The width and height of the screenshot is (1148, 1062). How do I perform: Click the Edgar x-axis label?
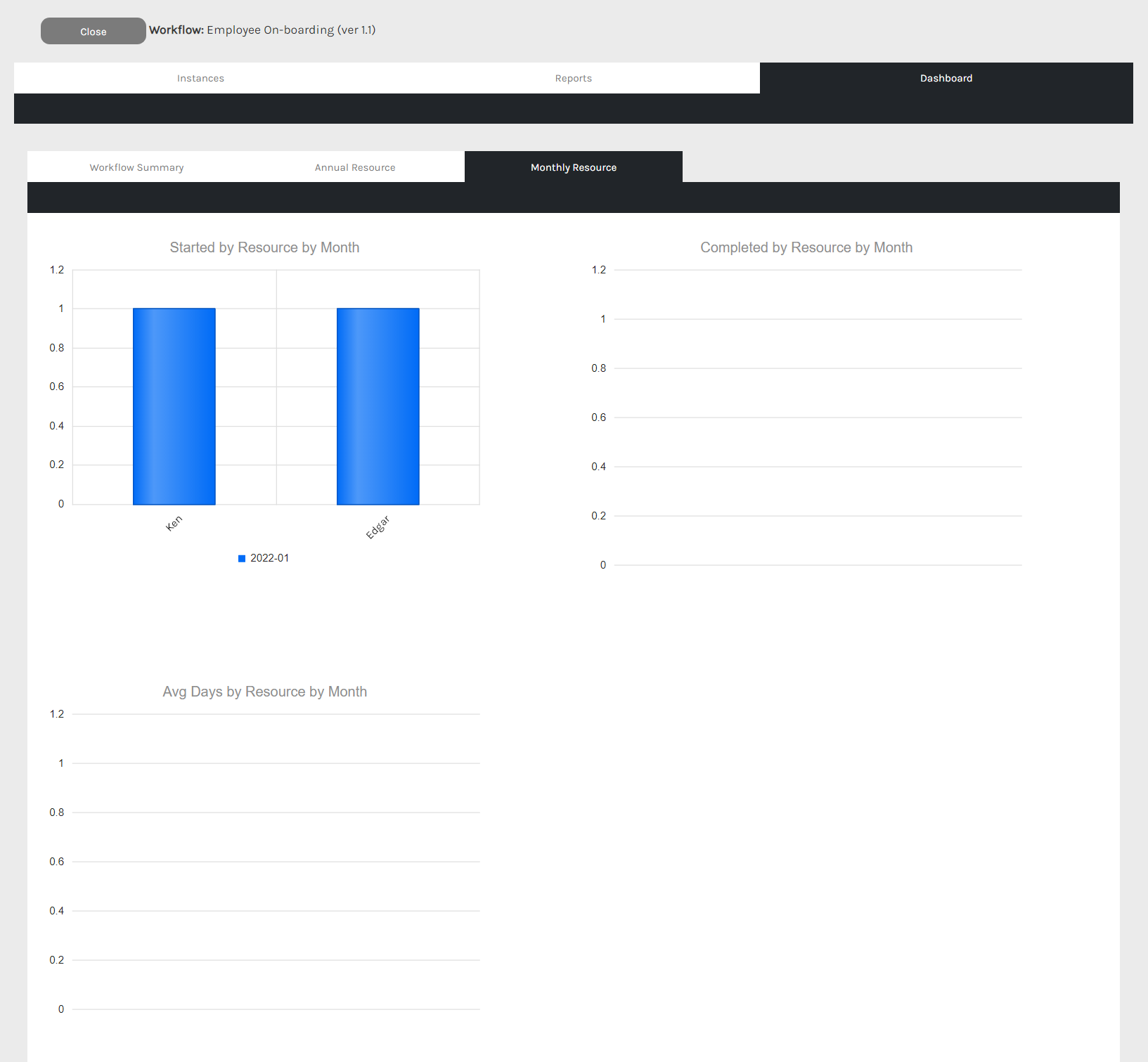tap(378, 527)
